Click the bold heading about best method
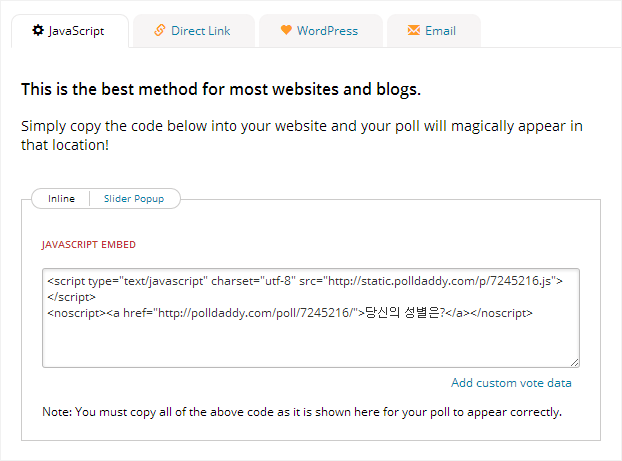Viewport: 622px width, 461px height. click(221, 89)
